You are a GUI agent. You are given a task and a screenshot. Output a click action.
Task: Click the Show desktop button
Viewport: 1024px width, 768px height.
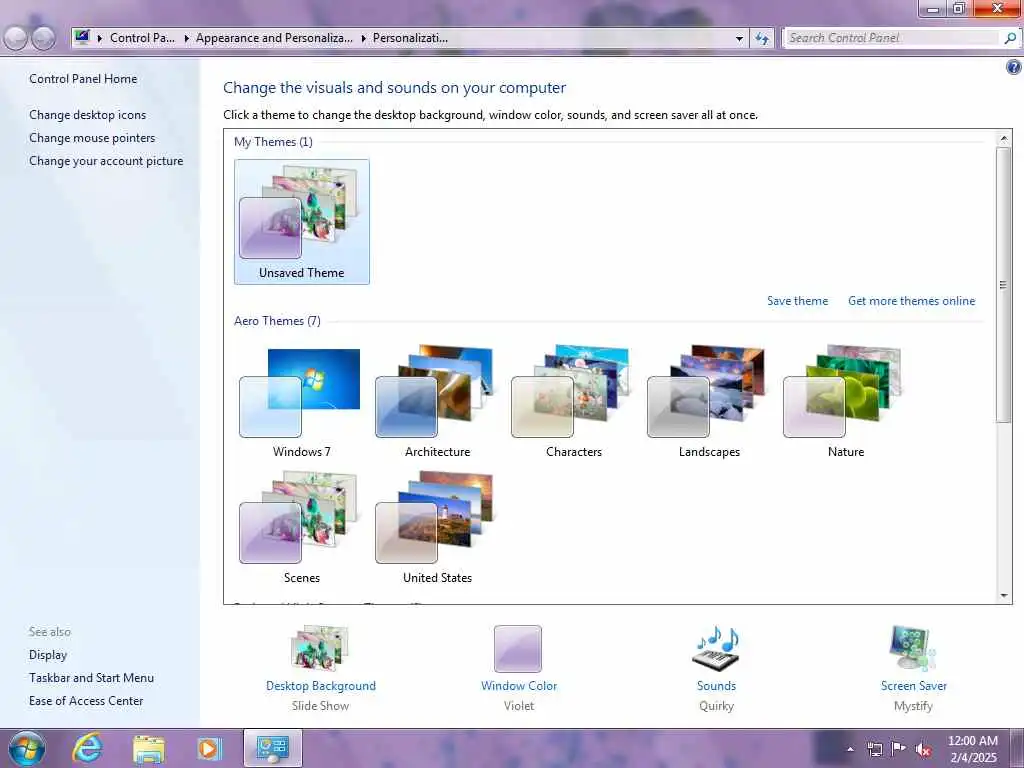click(x=1016, y=748)
